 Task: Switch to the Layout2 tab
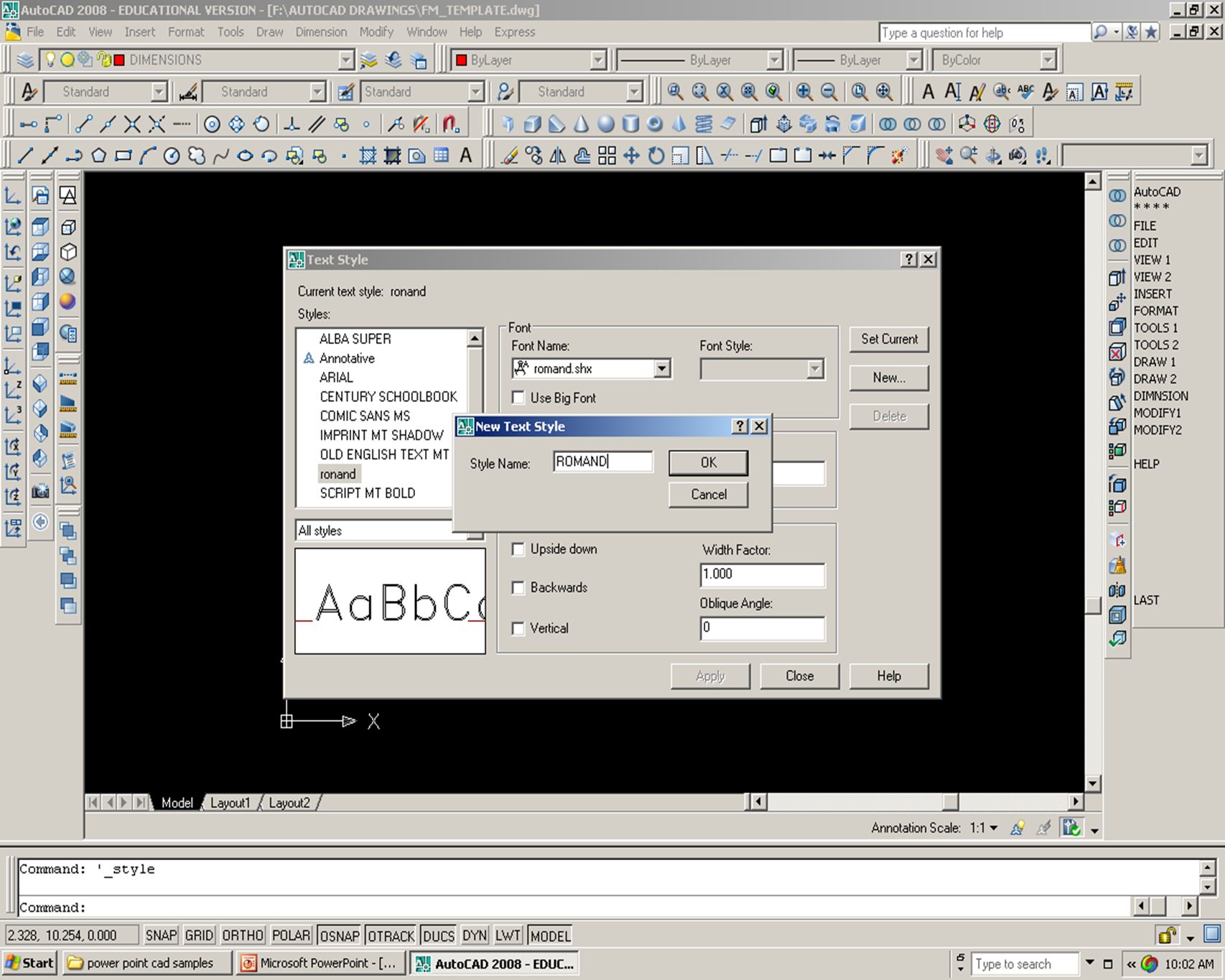[289, 803]
